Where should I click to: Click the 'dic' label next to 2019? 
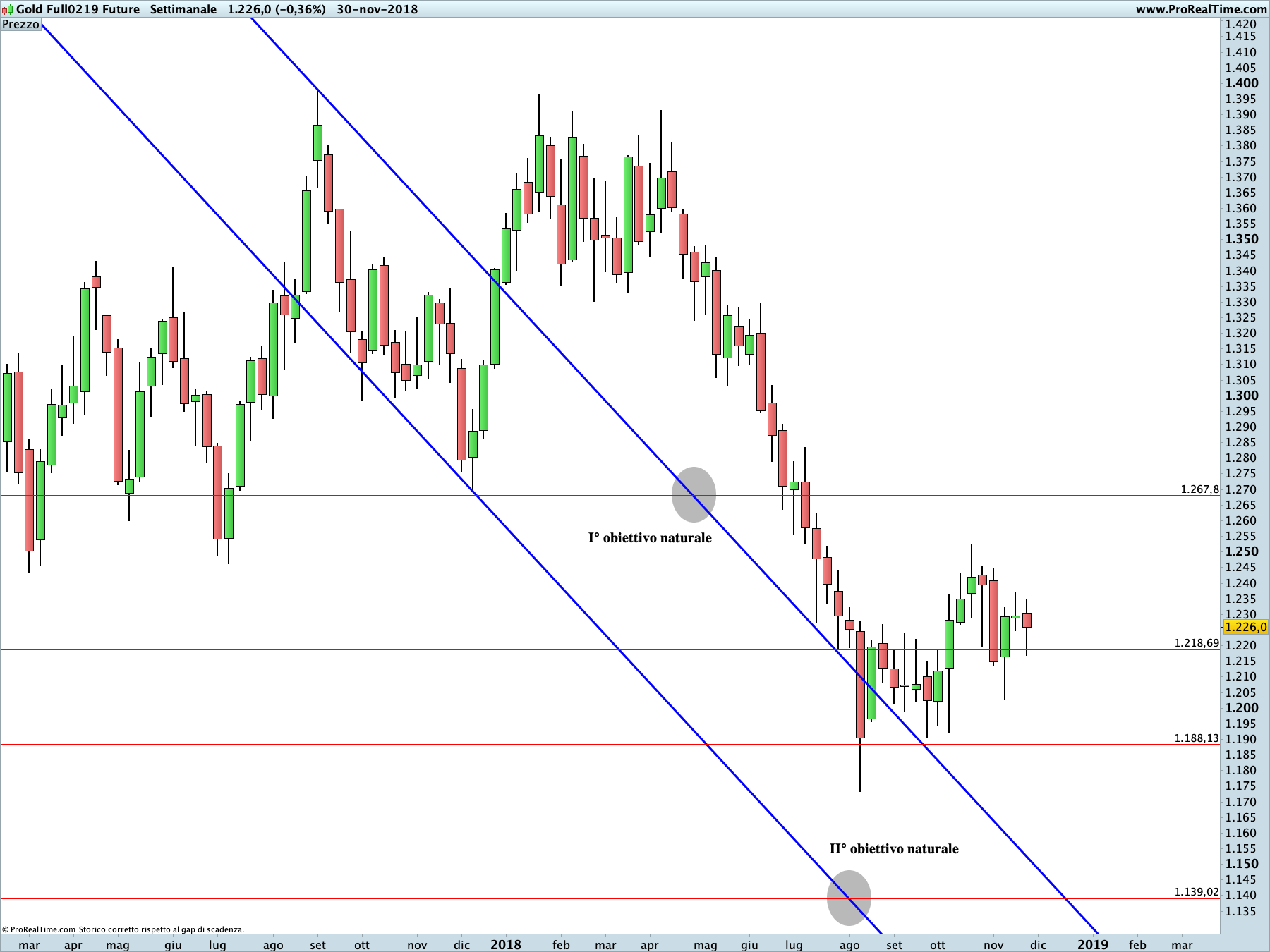1039,945
